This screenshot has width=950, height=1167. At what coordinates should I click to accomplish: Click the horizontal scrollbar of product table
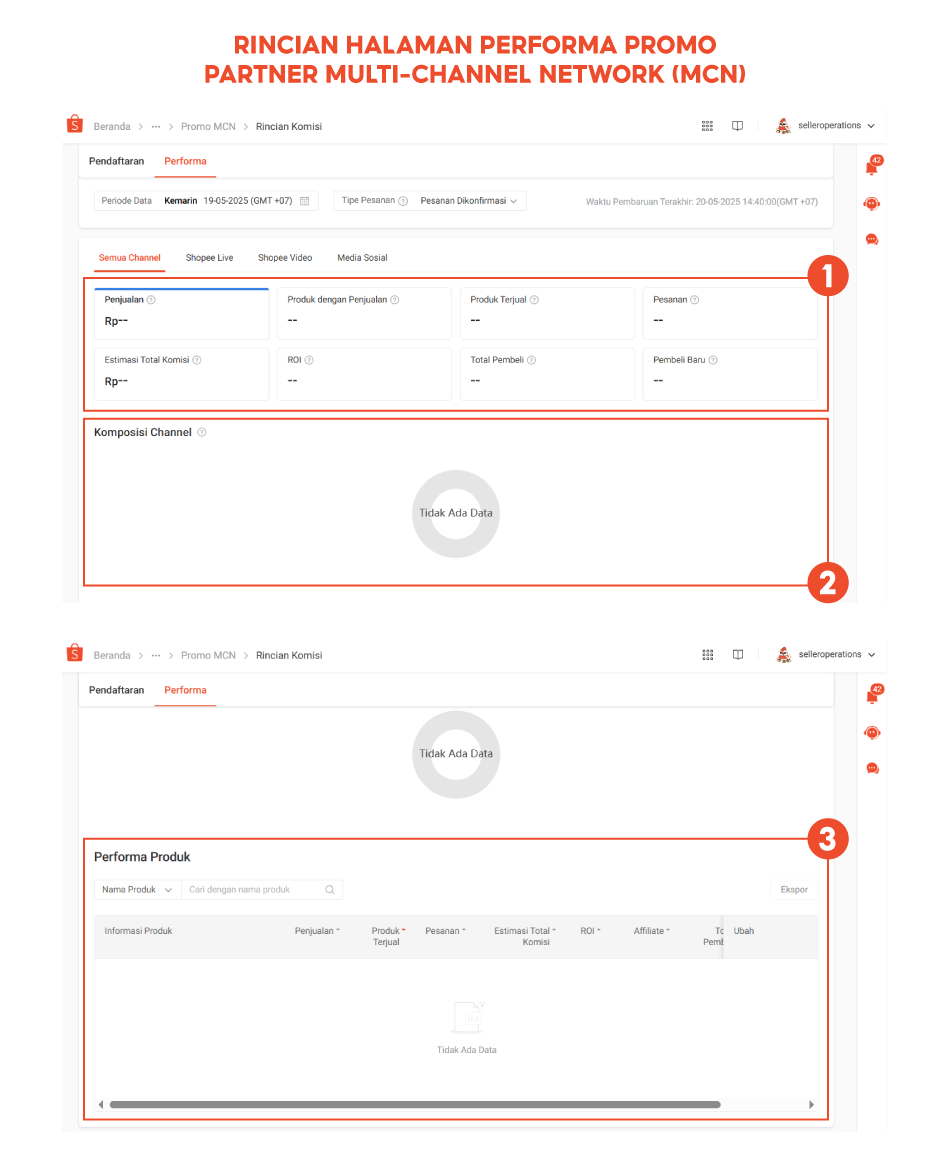tap(415, 1104)
